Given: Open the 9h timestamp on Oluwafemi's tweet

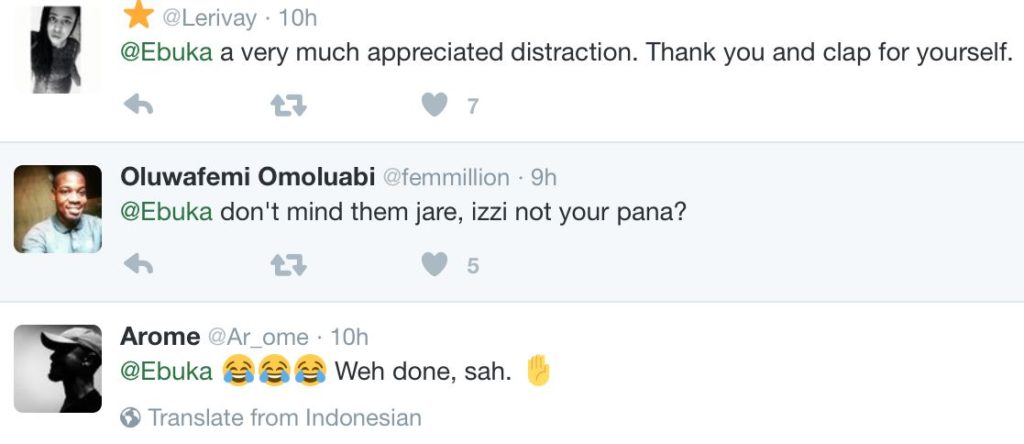Looking at the screenshot, I should [x=544, y=178].
